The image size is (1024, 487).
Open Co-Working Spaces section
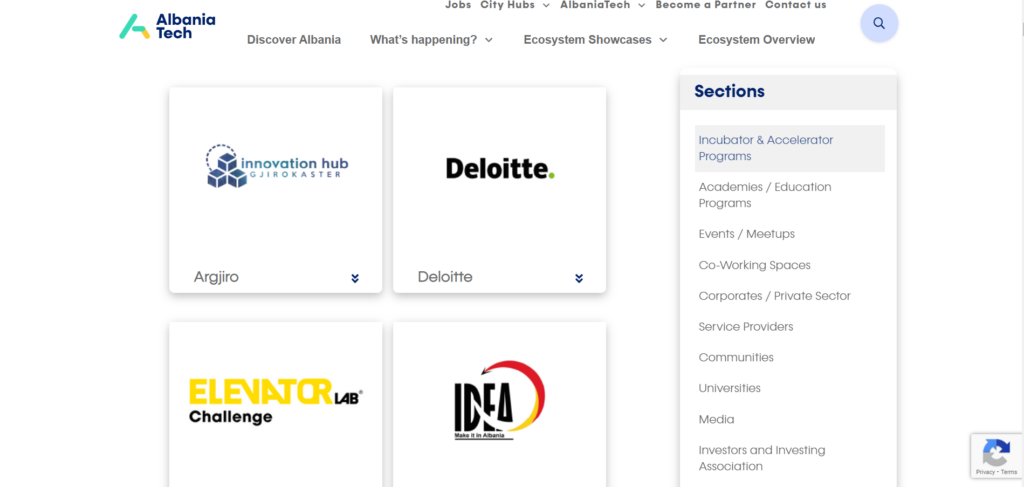(754, 265)
